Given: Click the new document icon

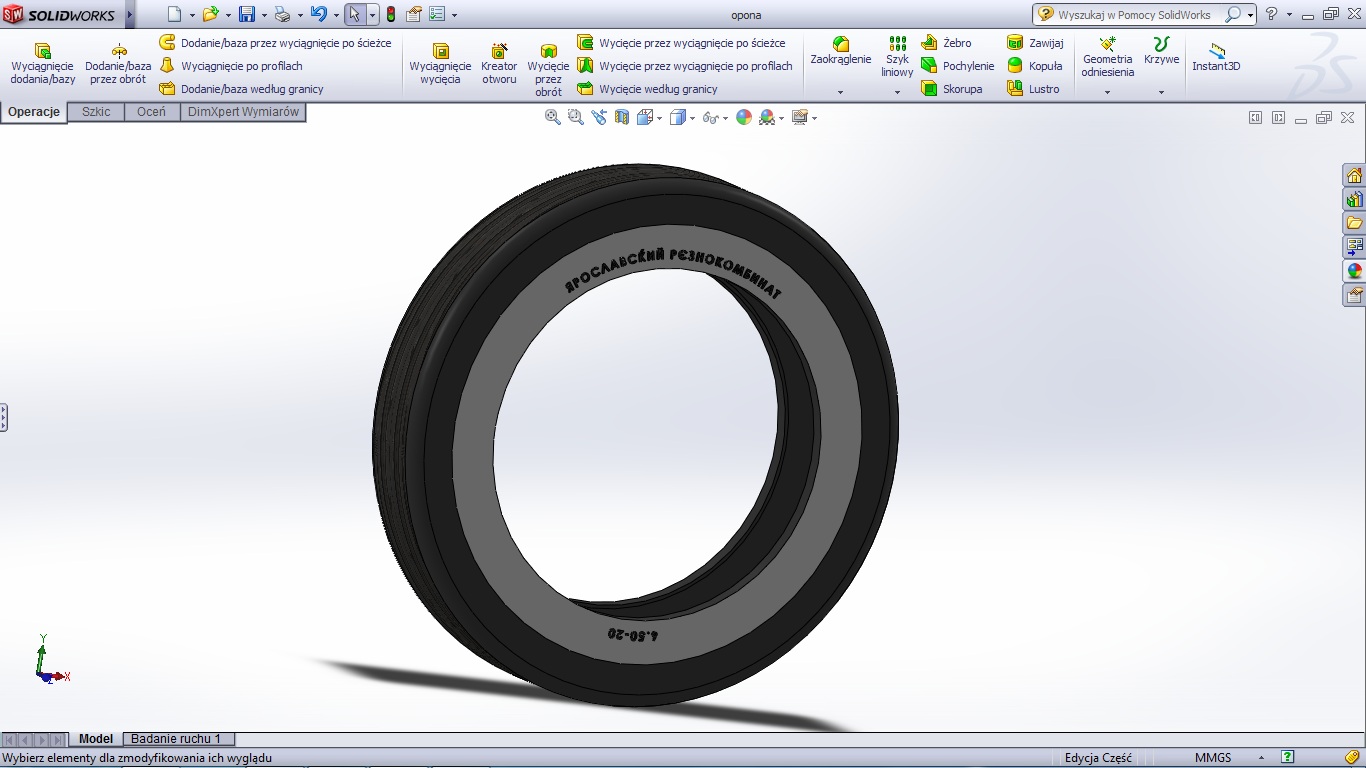Looking at the screenshot, I should pyautogui.click(x=174, y=14).
